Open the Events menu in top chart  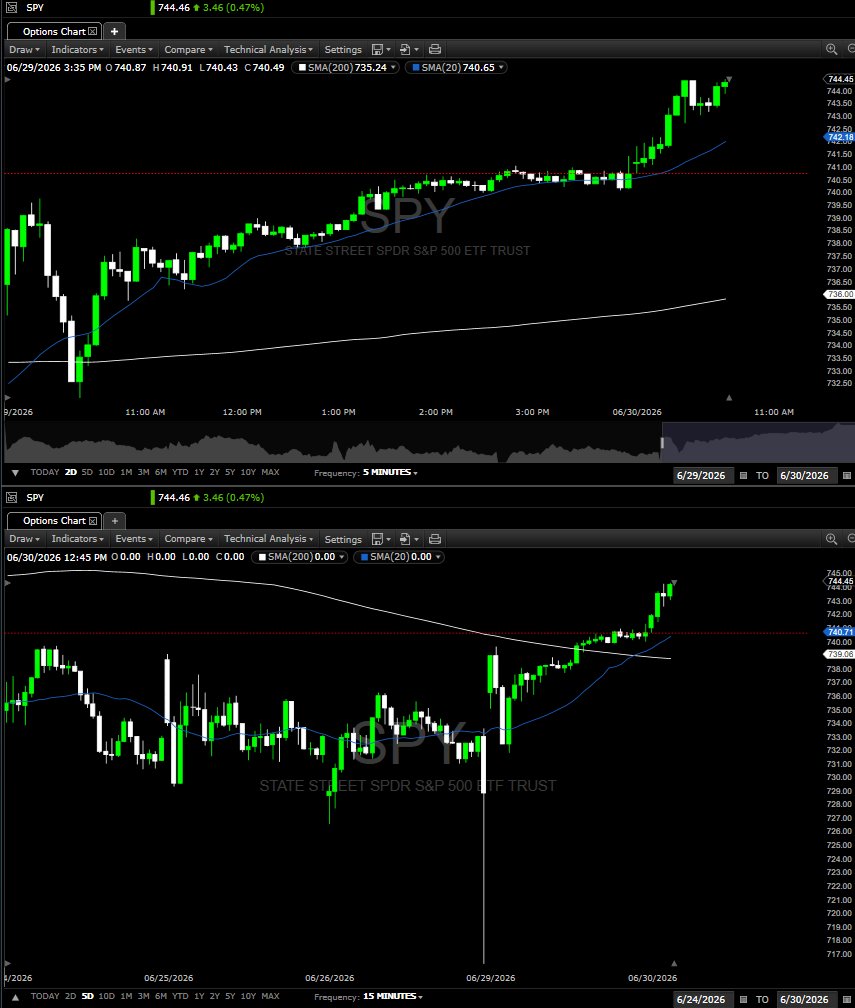(x=134, y=50)
